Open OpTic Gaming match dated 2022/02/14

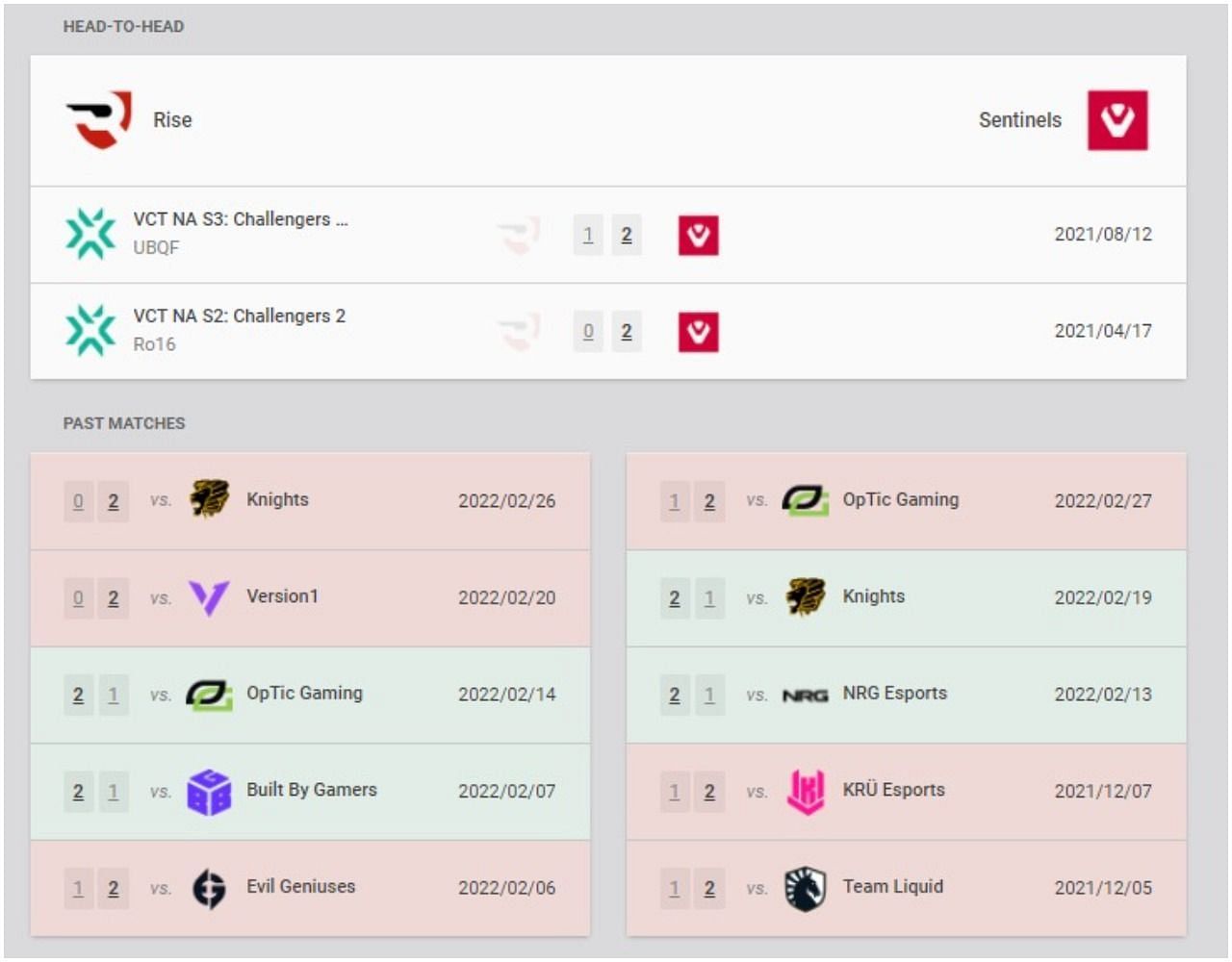[310, 695]
